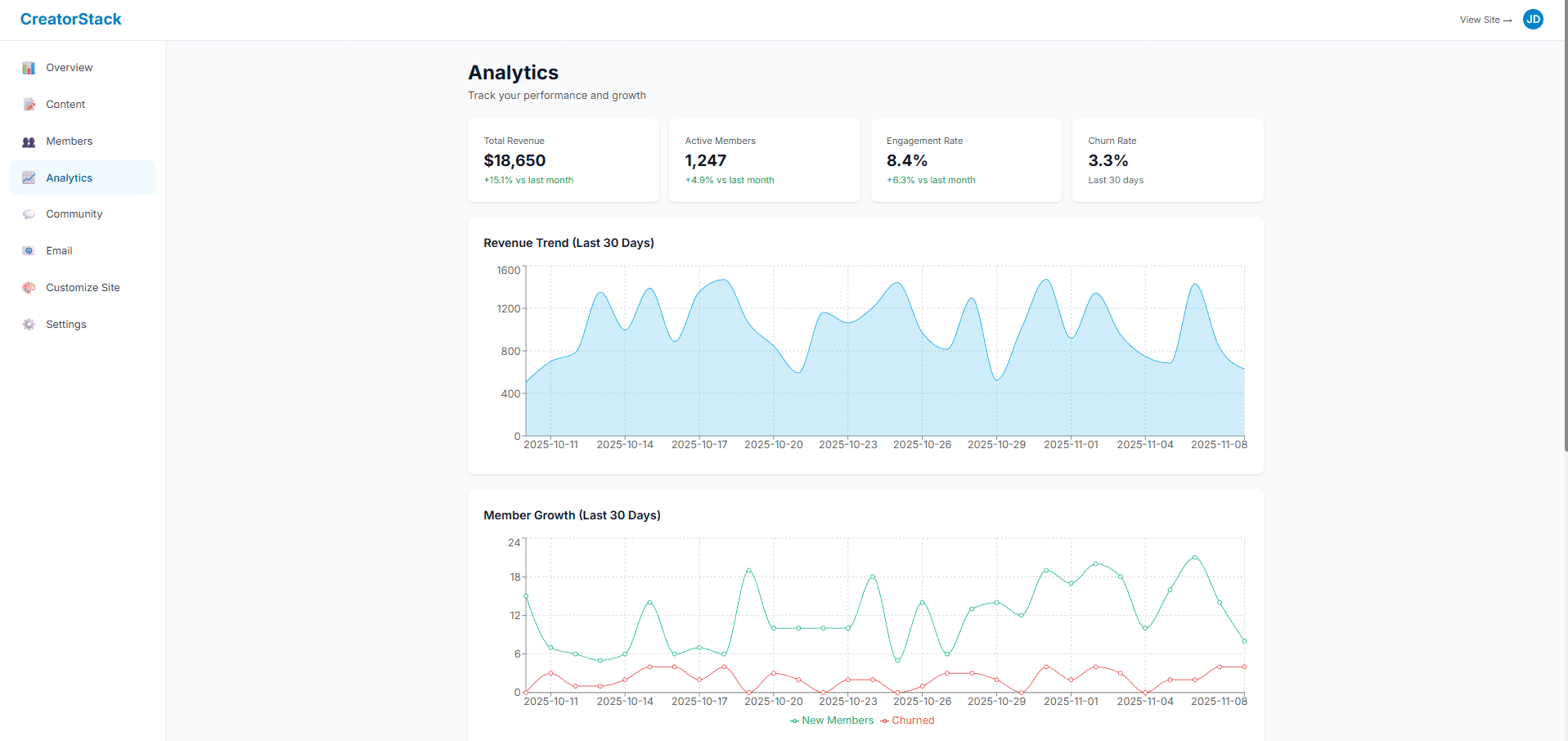This screenshot has height=741, width=1568.
Task: Click the CreatorStack logo
Action: pos(70,18)
